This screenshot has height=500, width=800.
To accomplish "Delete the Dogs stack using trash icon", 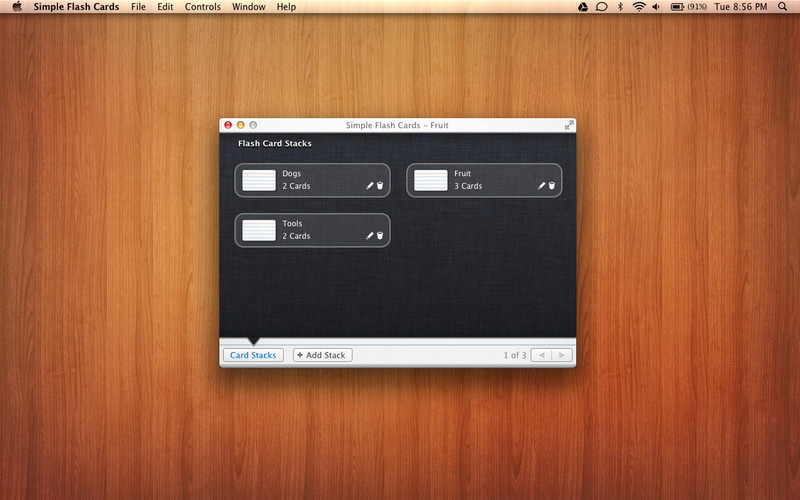I will (x=380, y=186).
